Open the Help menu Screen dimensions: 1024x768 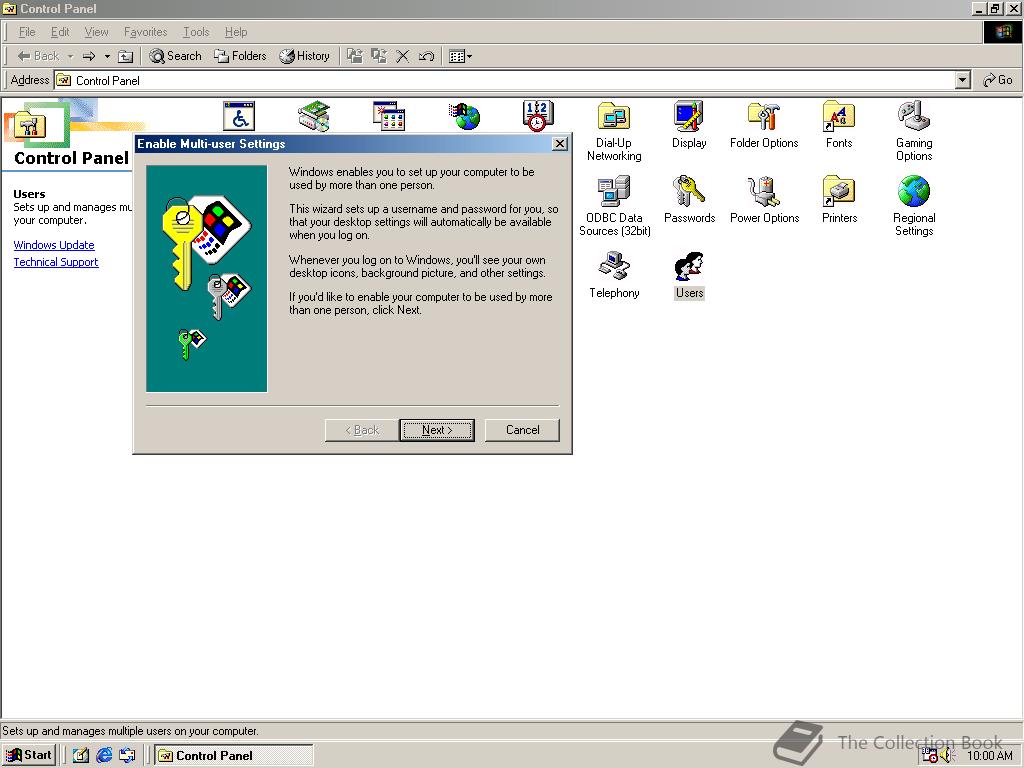[236, 32]
